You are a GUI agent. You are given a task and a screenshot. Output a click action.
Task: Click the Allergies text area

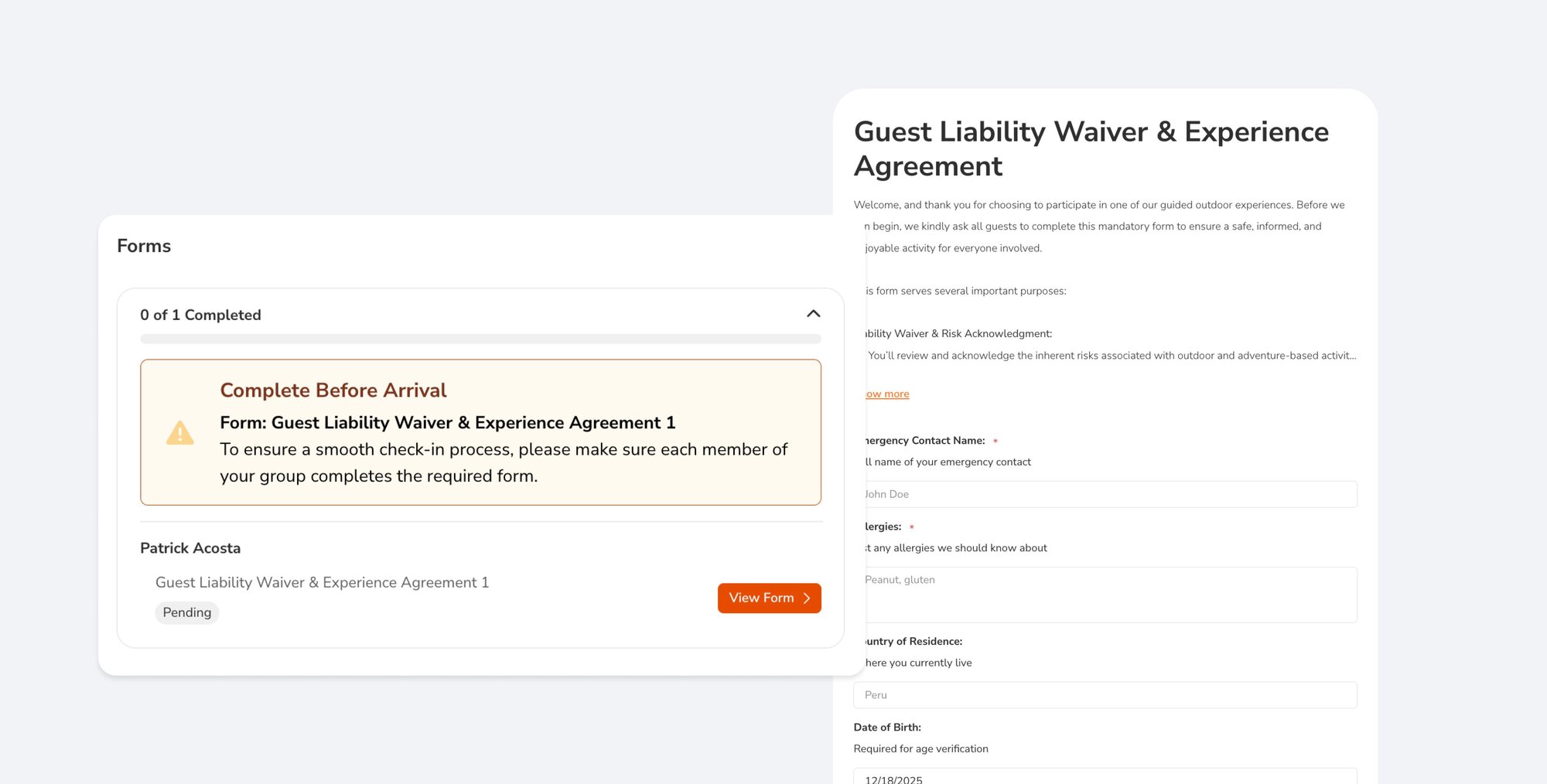1106,594
